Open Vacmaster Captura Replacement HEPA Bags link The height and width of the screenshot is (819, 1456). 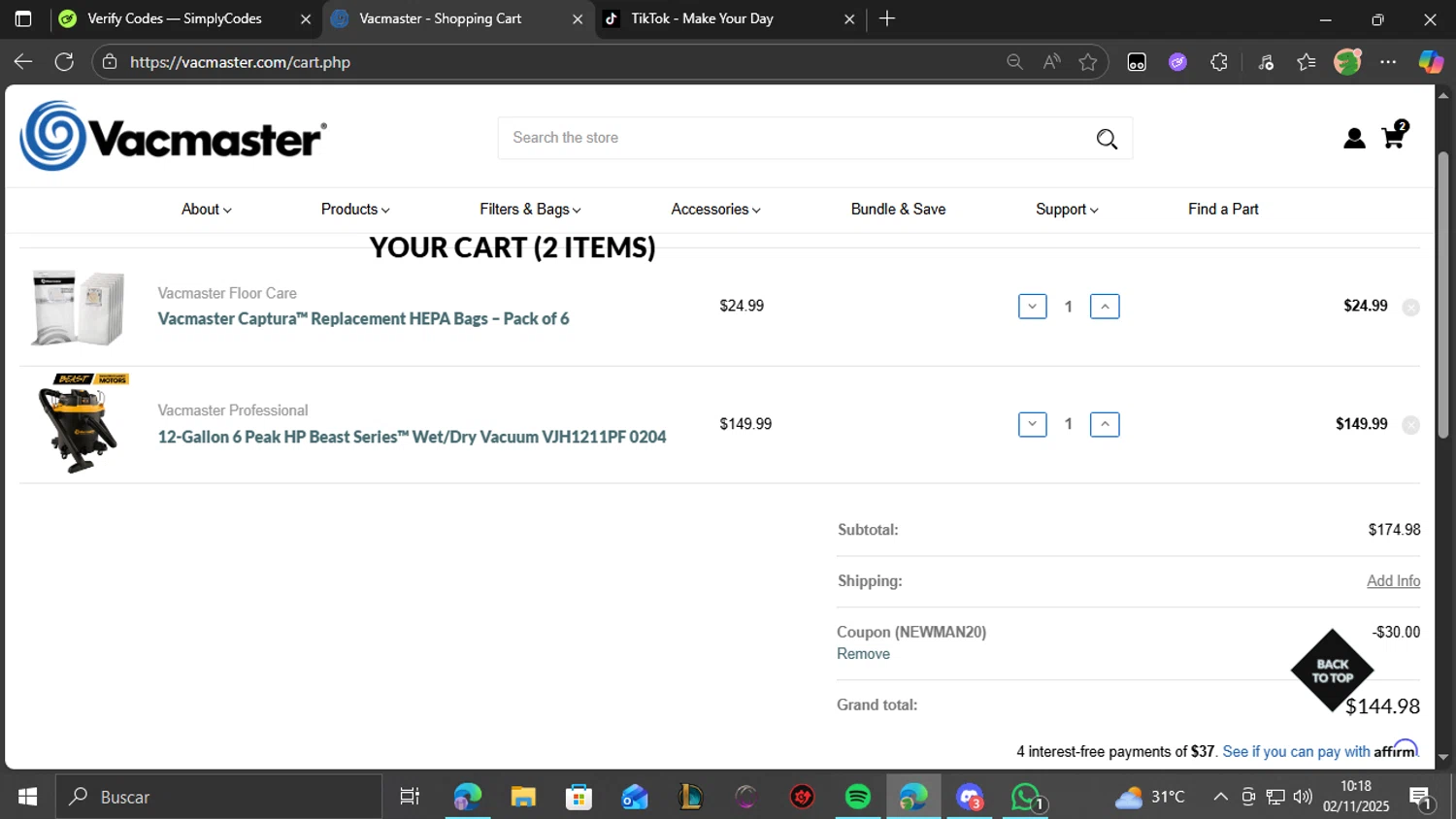363,318
